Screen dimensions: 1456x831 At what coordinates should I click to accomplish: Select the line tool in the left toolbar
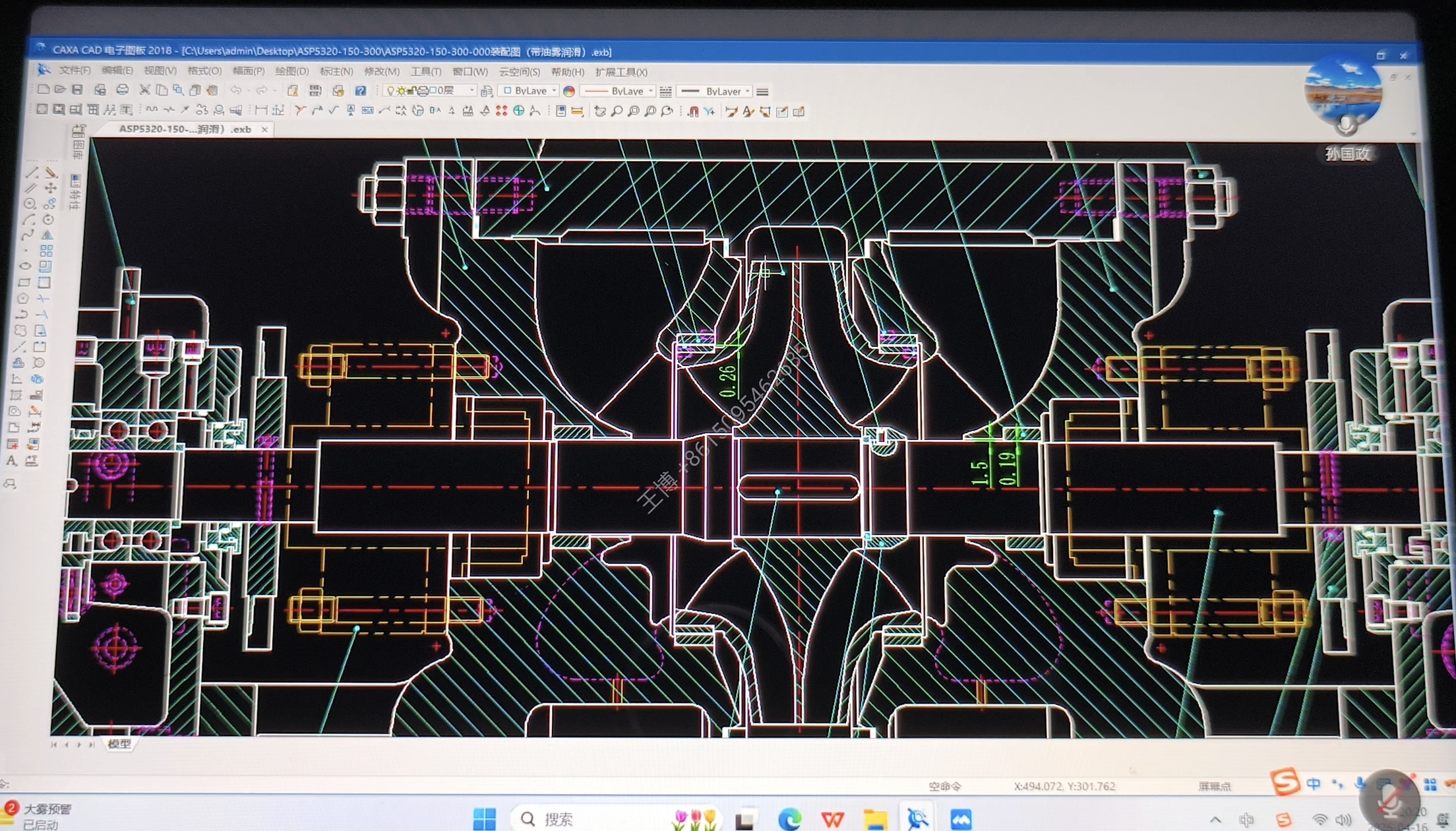(31, 173)
